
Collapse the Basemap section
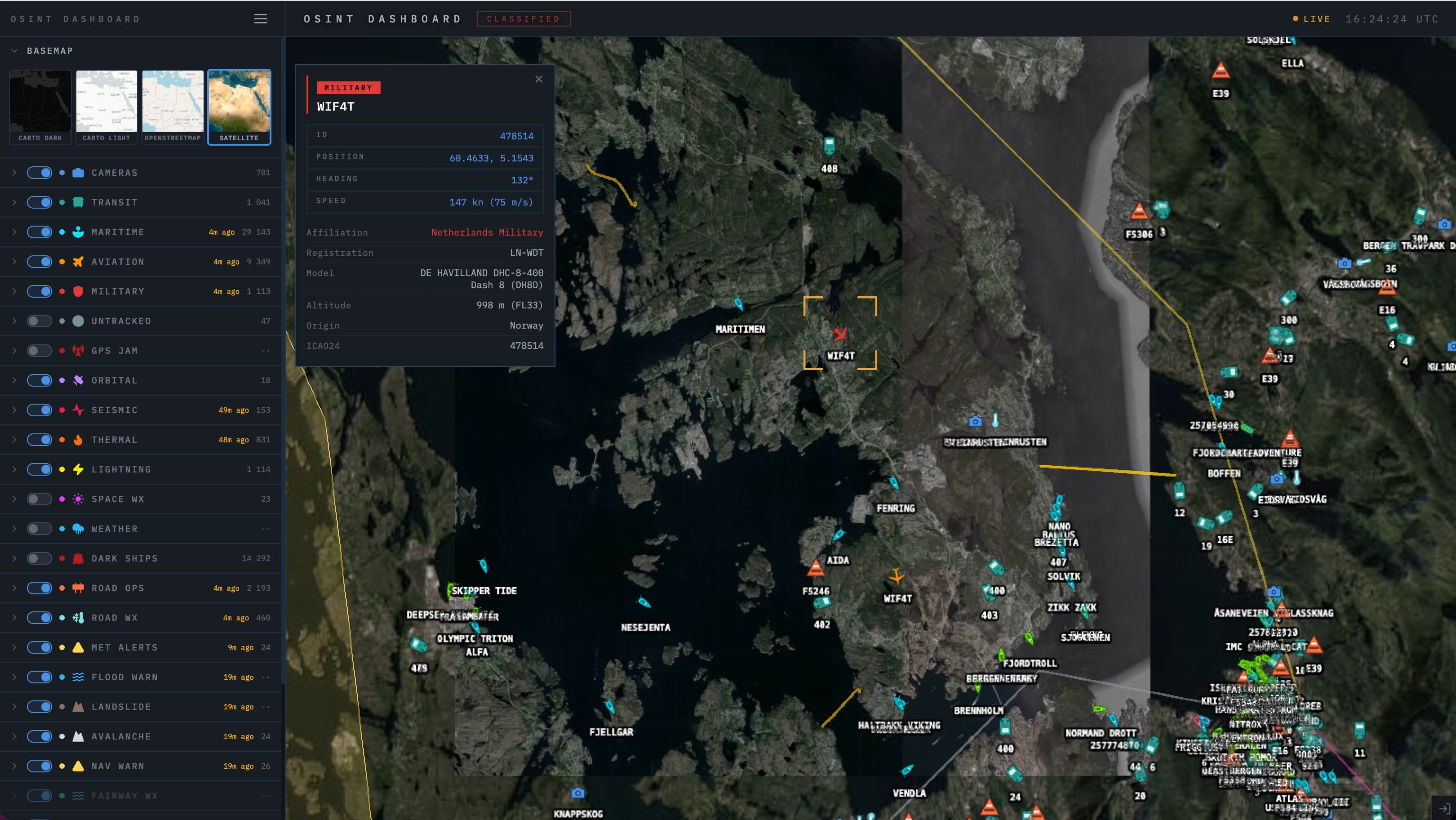tap(15, 51)
